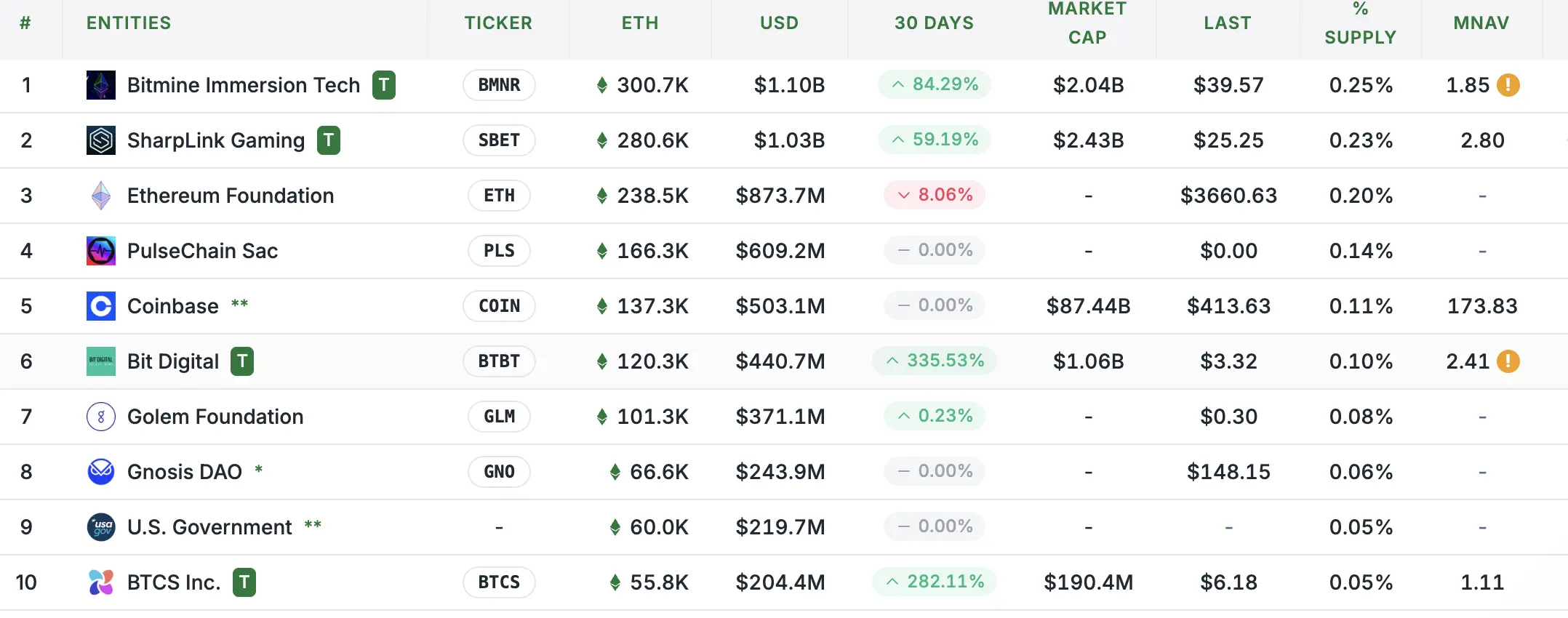1568x618 pixels.
Task: Open the Ethereum Foundation entity link
Action: pyautogui.click(x=230, y=196)
